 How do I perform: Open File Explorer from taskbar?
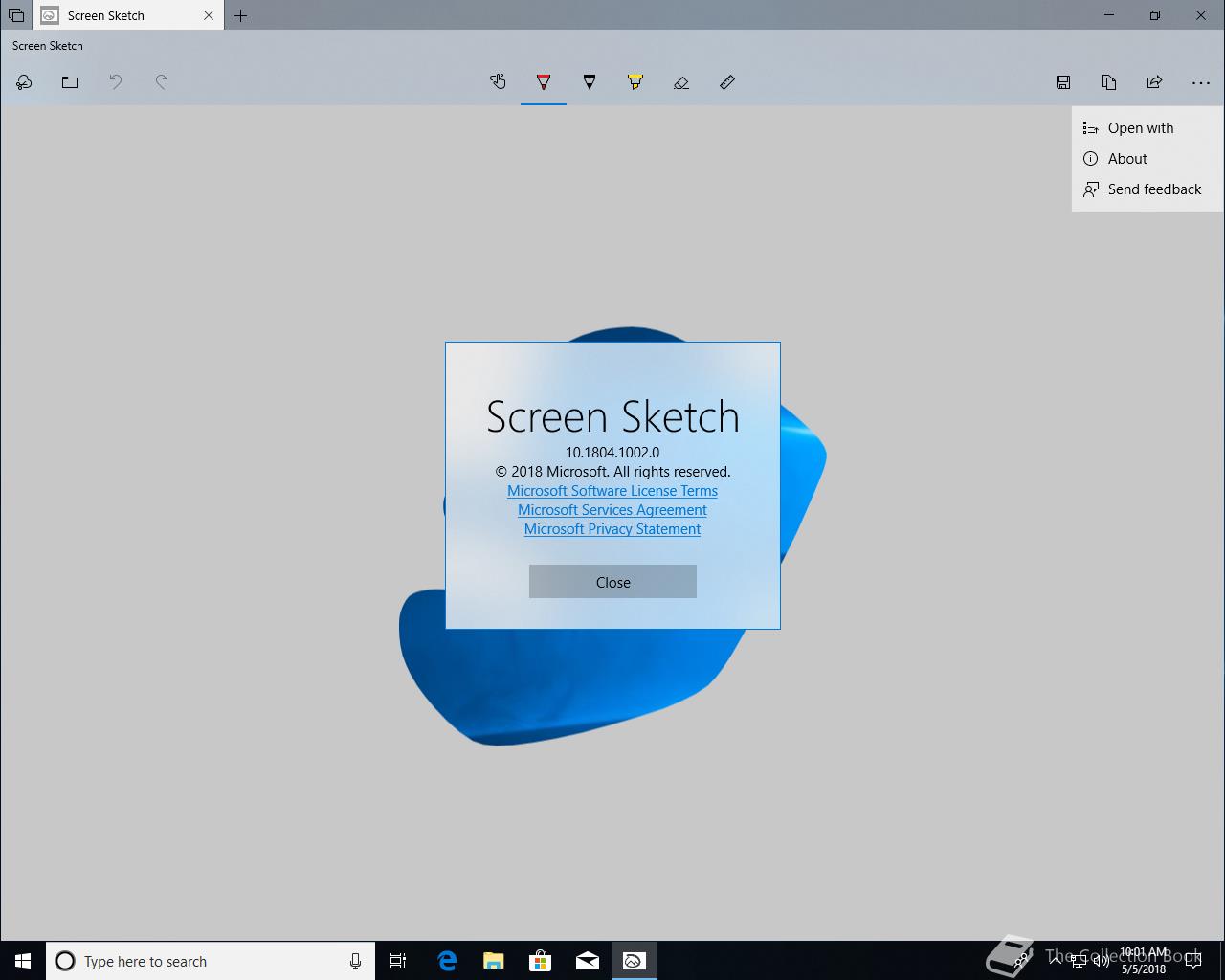tap(494, 961)
